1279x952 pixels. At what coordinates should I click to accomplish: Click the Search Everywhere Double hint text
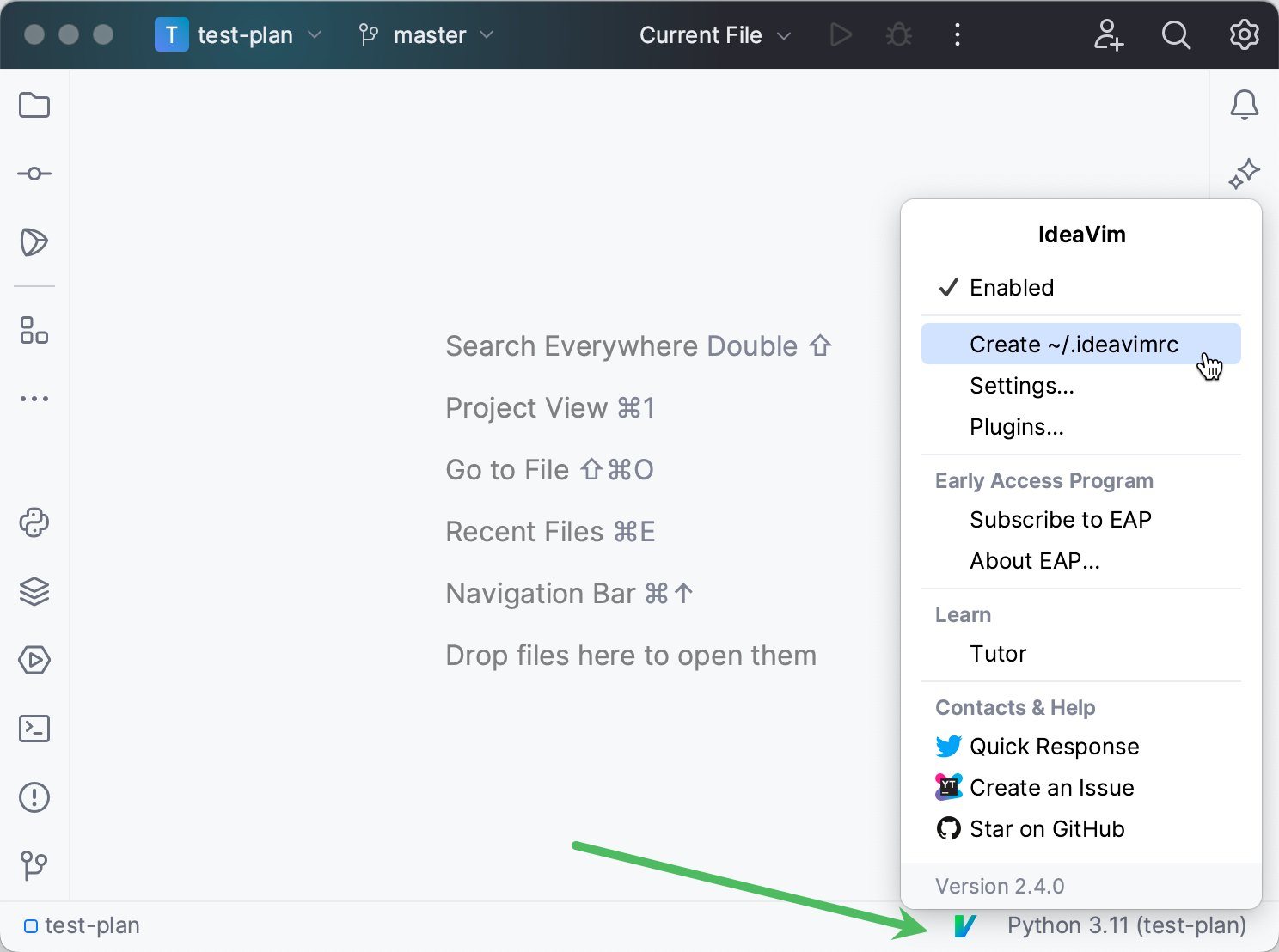tap(639, 346)
